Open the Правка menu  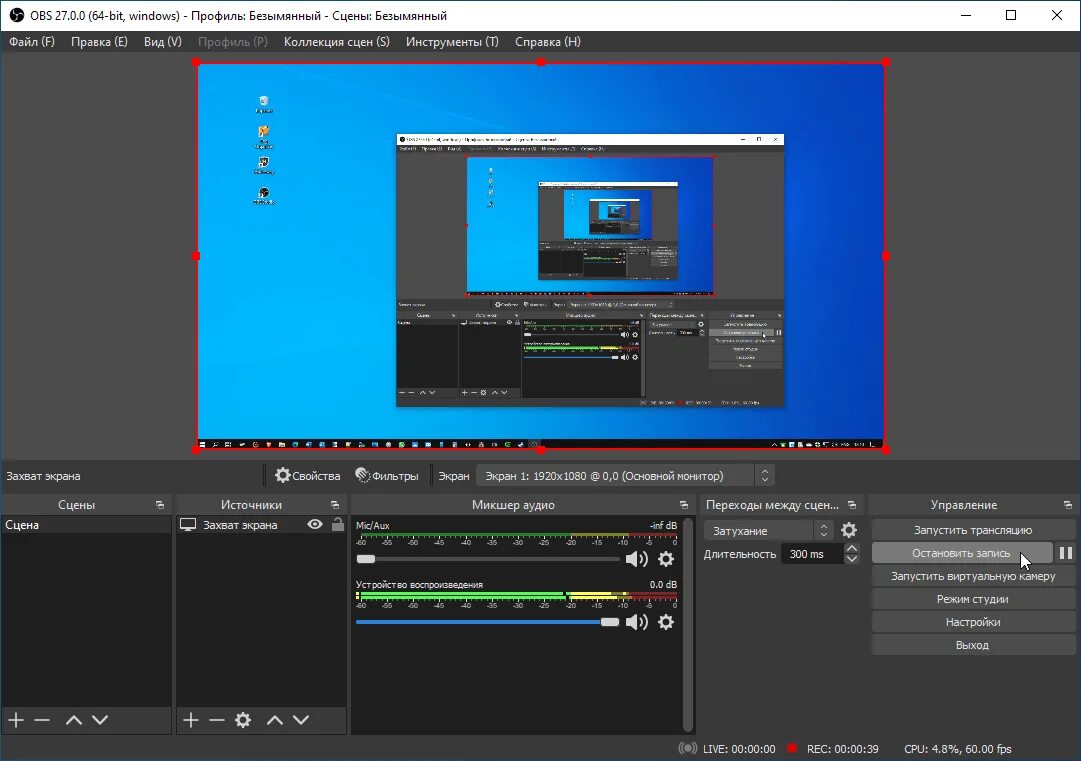99,41
